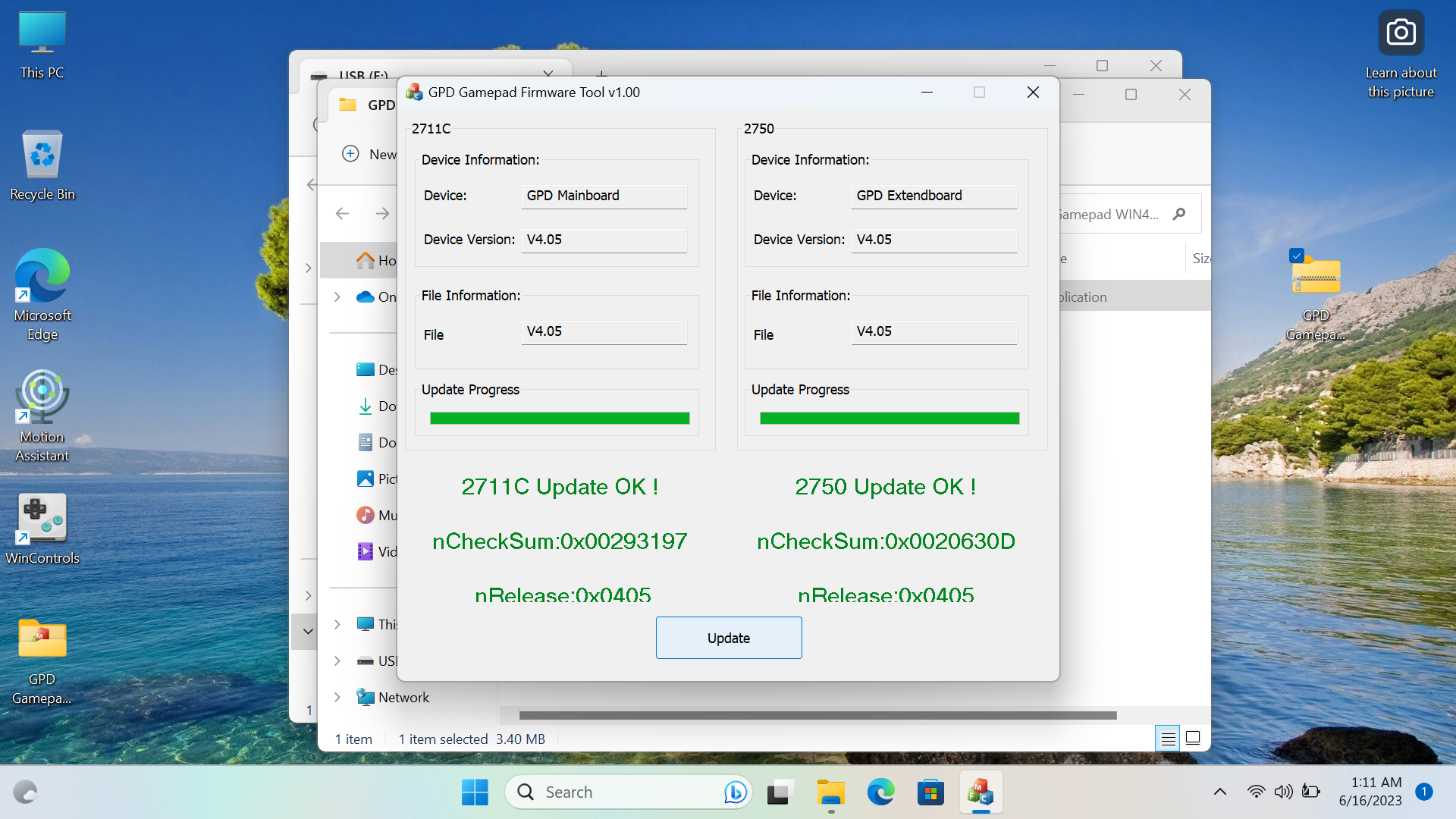Toggle details list view in File Explorer
Screen dimensions: 1456x819
click(x=1168, y=738)
